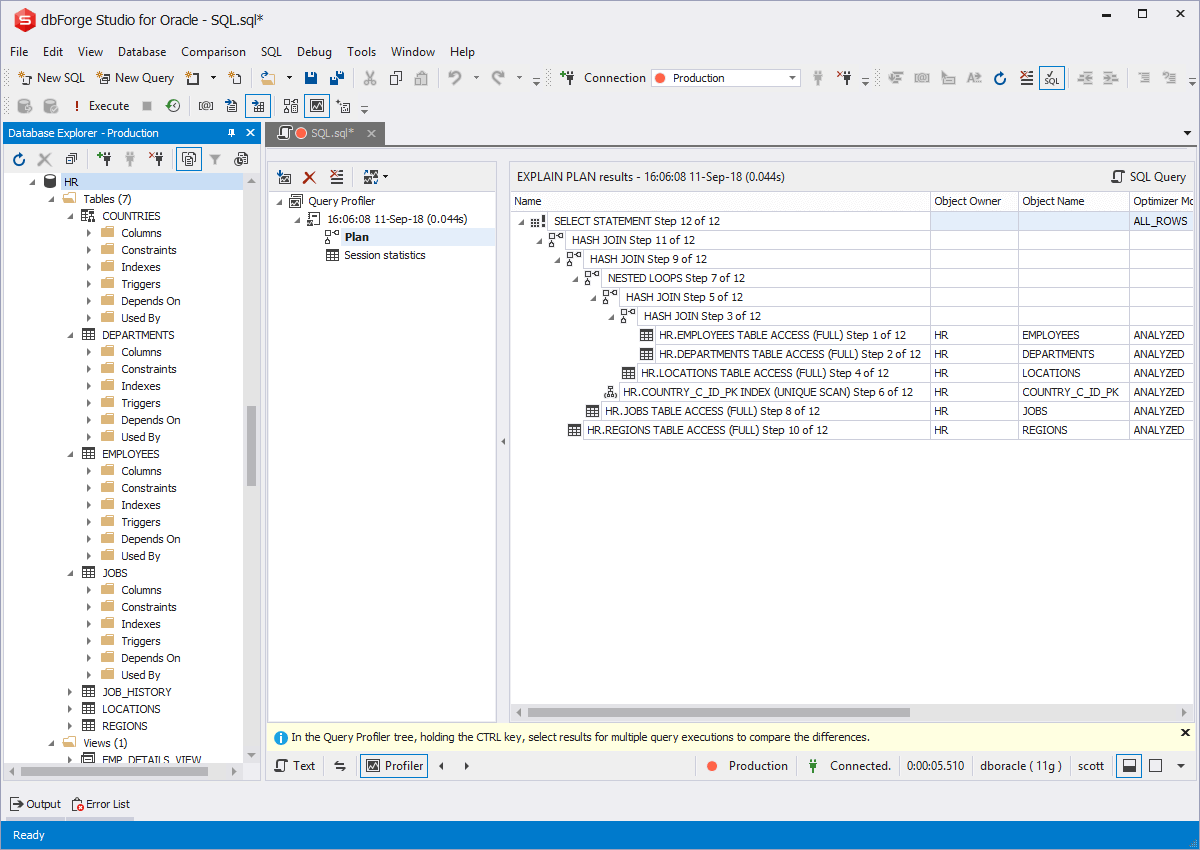Switch to the Text view
The height and width of the screenshot is (850, 1200).
tap(295, 766)
